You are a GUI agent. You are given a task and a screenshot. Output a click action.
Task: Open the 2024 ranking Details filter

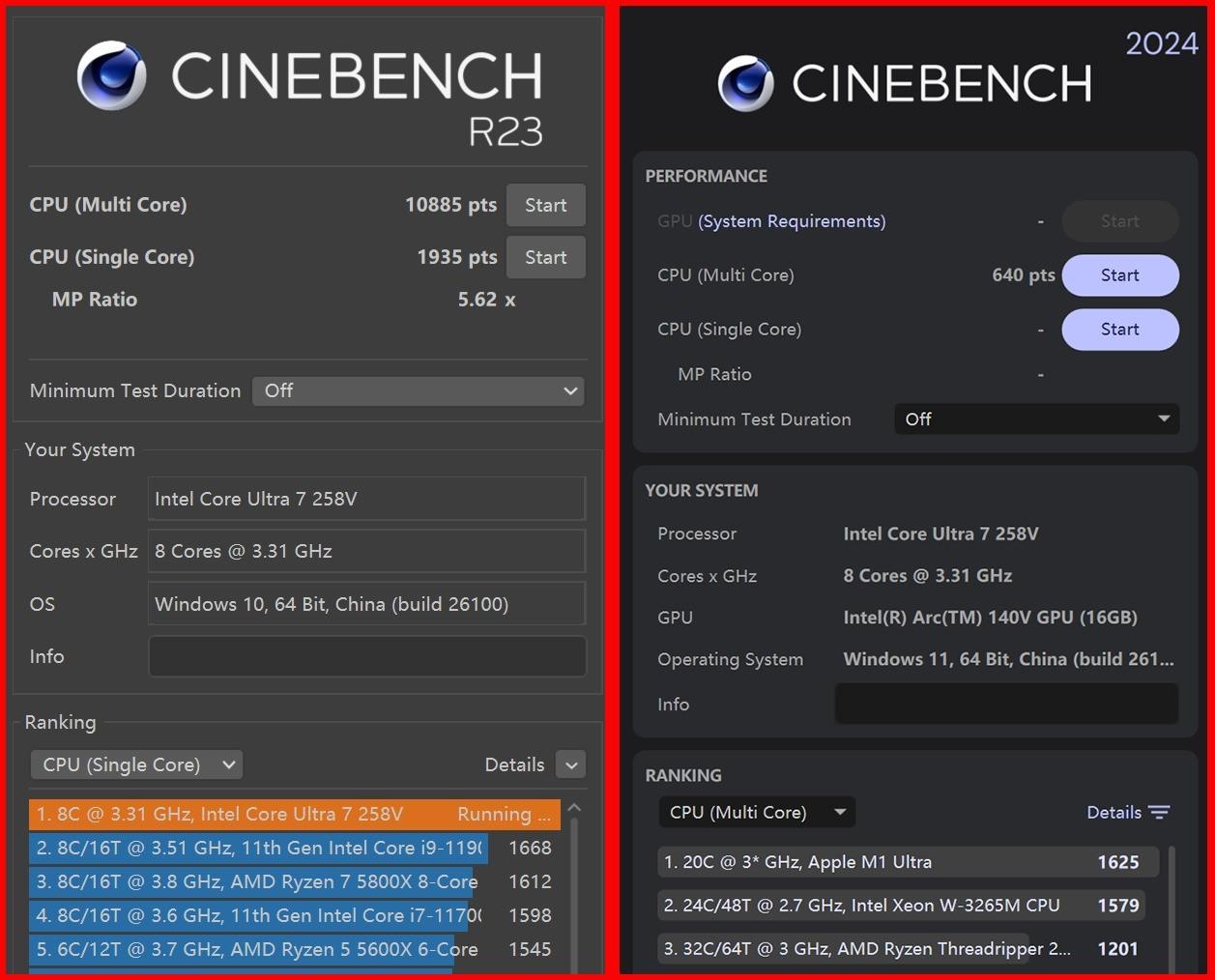pos(1129,812)
